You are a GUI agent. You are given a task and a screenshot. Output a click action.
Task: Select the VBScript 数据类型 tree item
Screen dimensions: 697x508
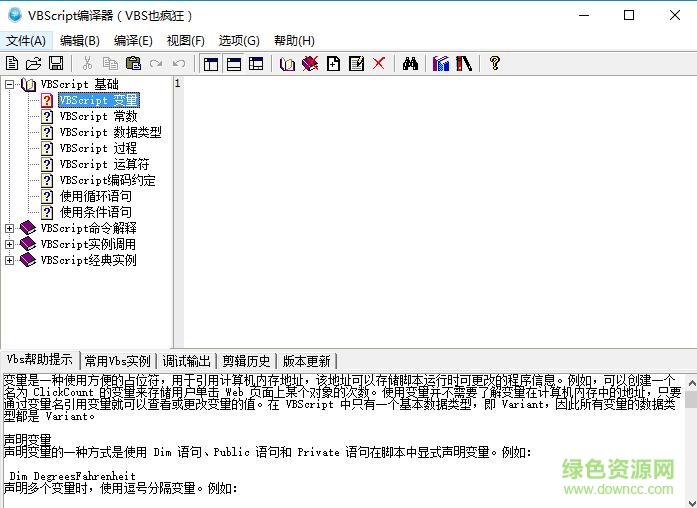coord(110,132)
